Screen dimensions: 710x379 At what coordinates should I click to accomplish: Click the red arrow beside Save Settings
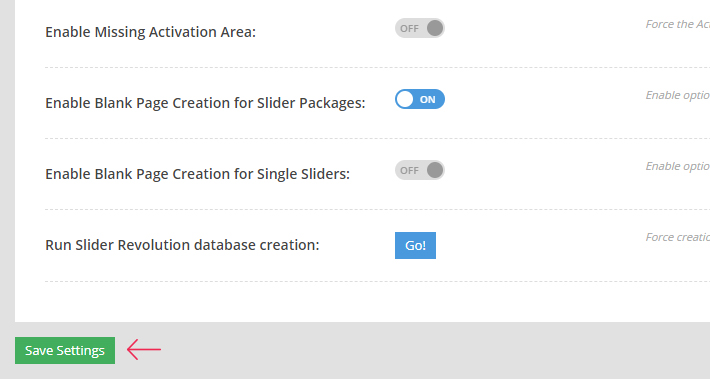144,350
